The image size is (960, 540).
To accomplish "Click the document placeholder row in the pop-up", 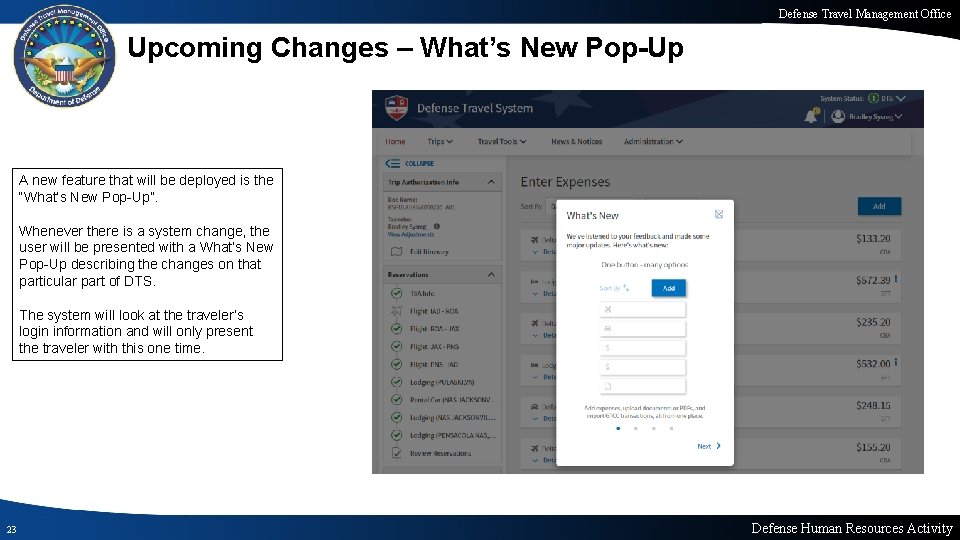I will pos(642,386).
